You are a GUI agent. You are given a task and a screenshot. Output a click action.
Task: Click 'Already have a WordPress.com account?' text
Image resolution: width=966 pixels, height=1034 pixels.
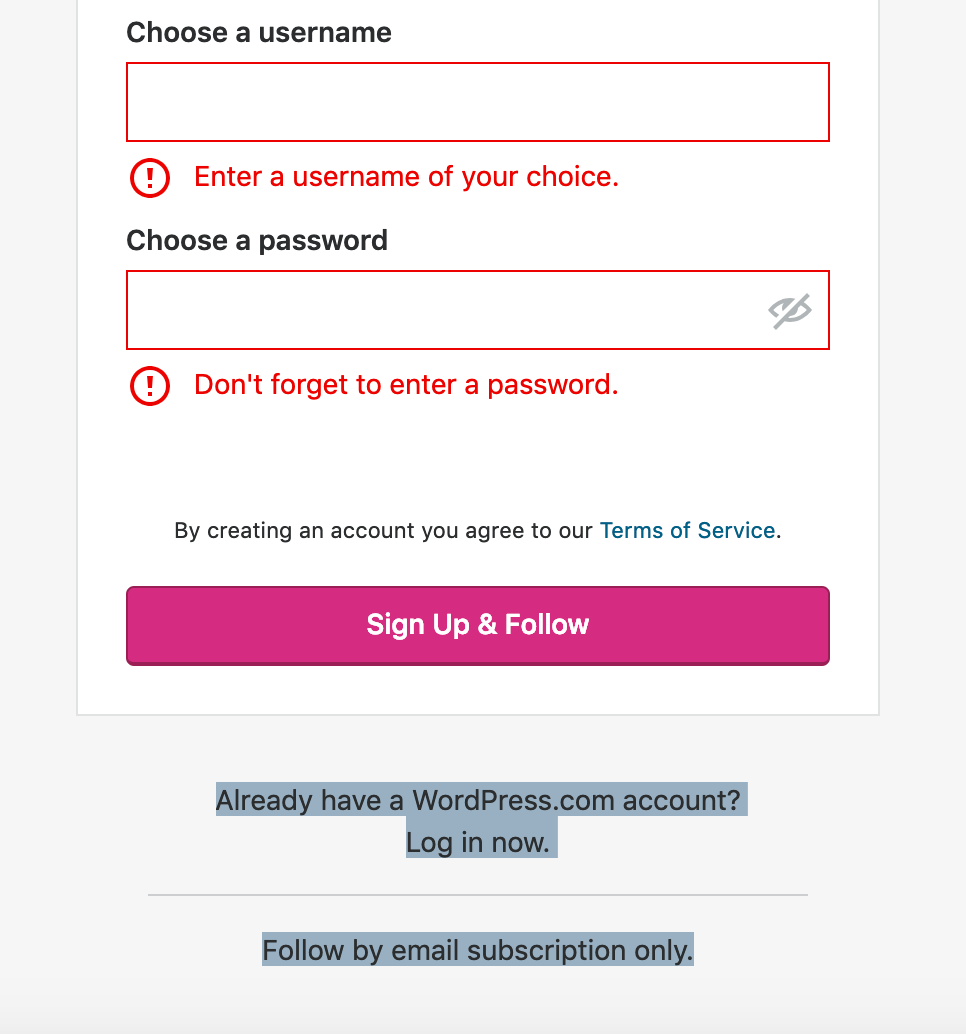[x=478, y=801]
